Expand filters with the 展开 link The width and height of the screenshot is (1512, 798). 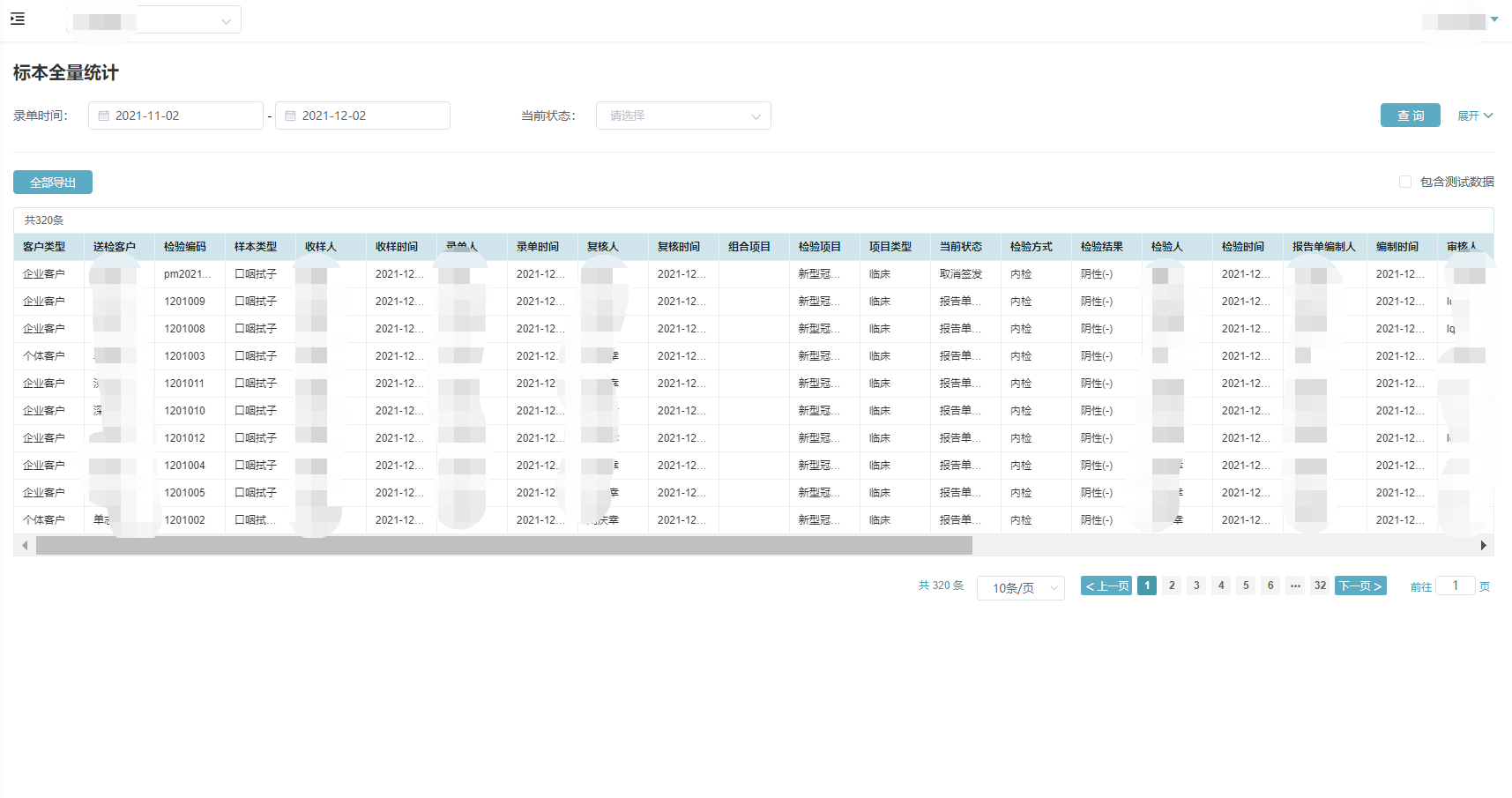pos(1474,116)
